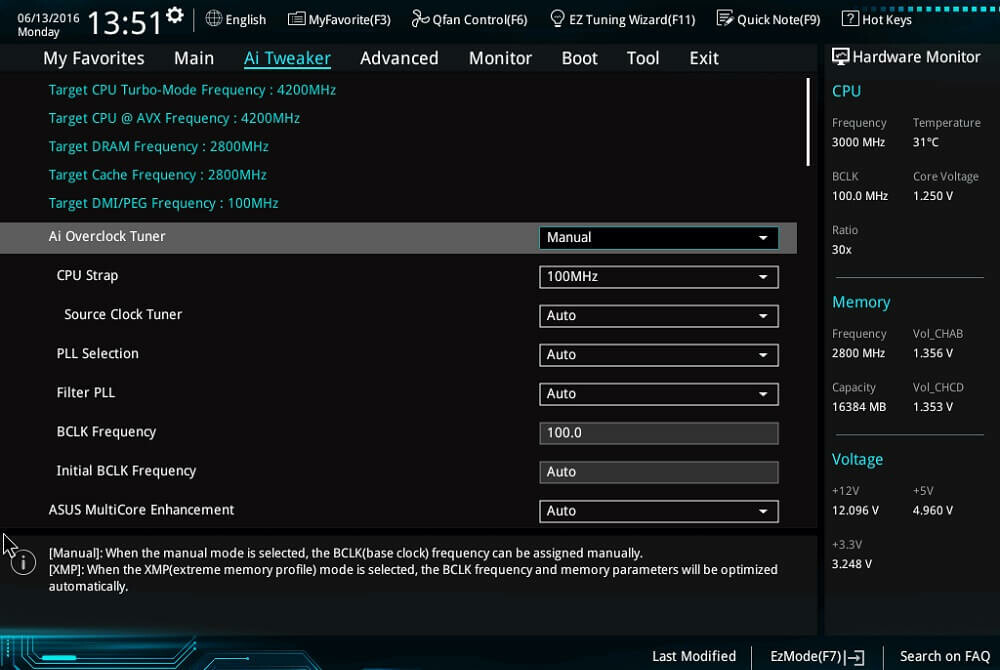Click the Memory section heading
This screenshot has height=670, width=1000.
coord(861,302)
